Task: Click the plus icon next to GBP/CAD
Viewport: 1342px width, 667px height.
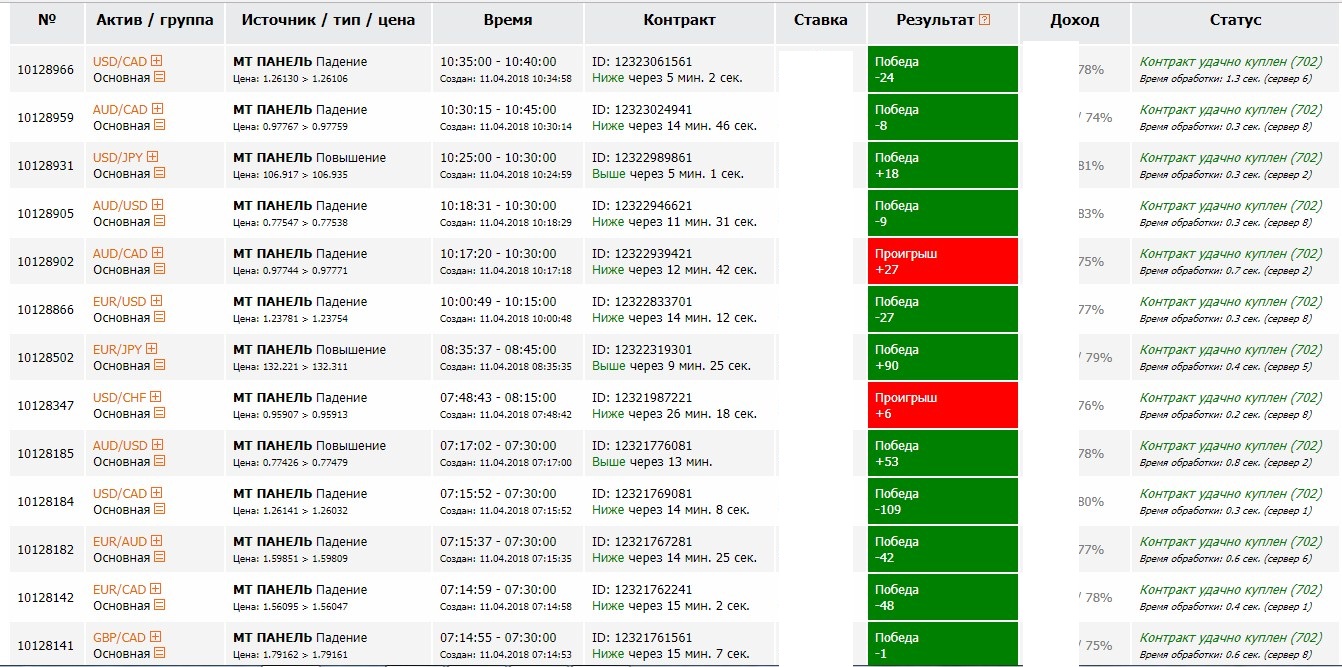Action: pos(155,637)
